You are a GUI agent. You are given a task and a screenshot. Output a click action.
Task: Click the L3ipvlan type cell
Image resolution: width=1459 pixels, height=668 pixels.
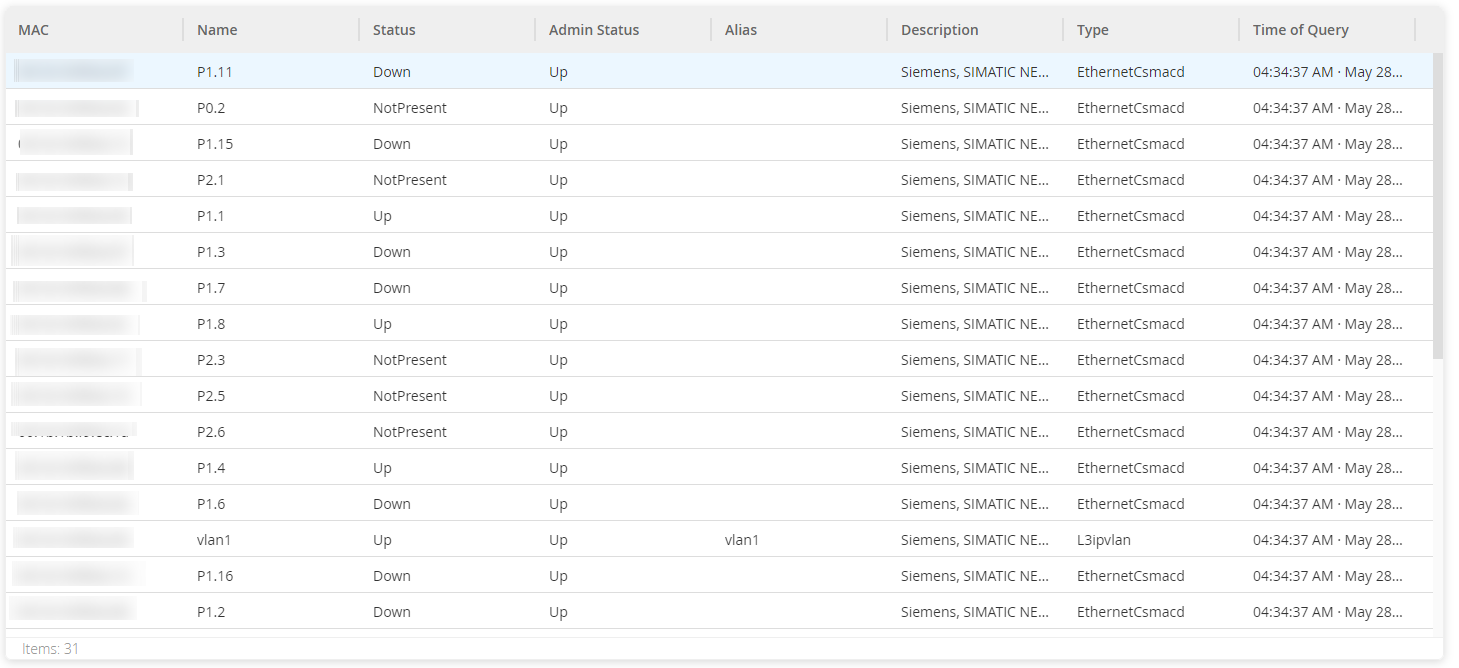tap(1104, 540)
